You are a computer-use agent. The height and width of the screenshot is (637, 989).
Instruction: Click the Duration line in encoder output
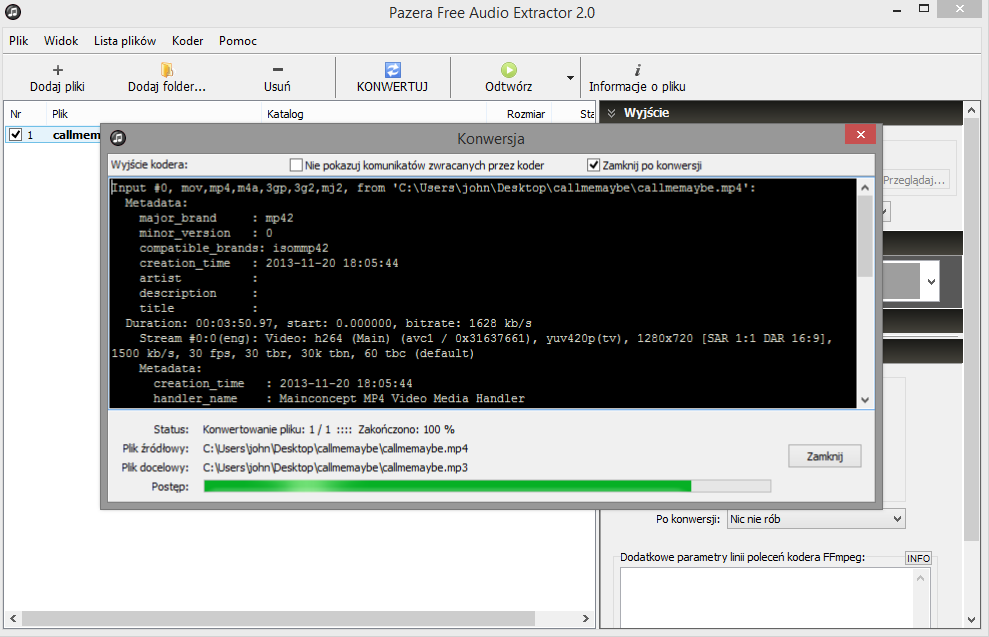click(328, 324)
